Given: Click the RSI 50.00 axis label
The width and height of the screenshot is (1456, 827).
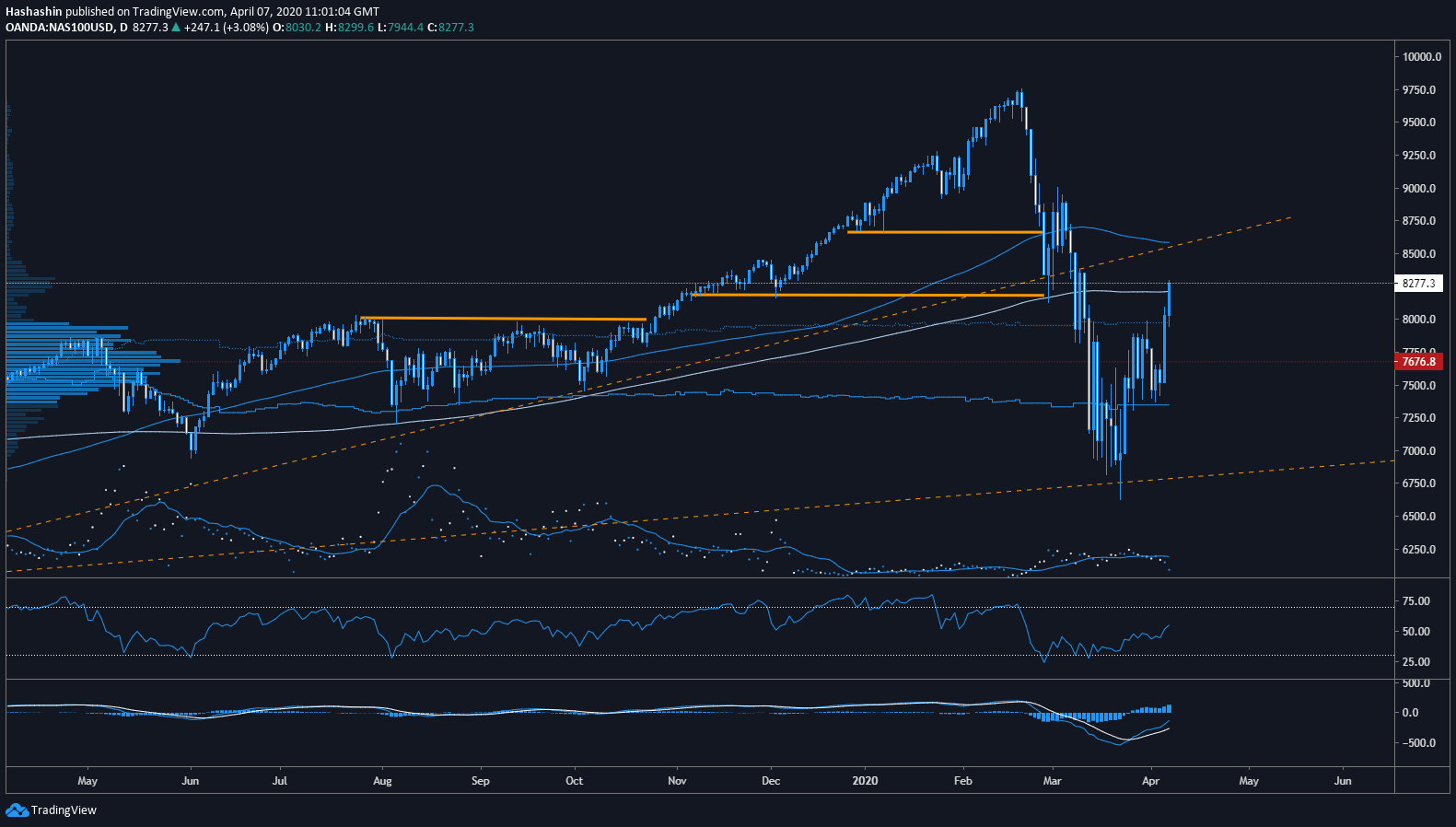Looking at the screenshot, I should (1416, 632).
